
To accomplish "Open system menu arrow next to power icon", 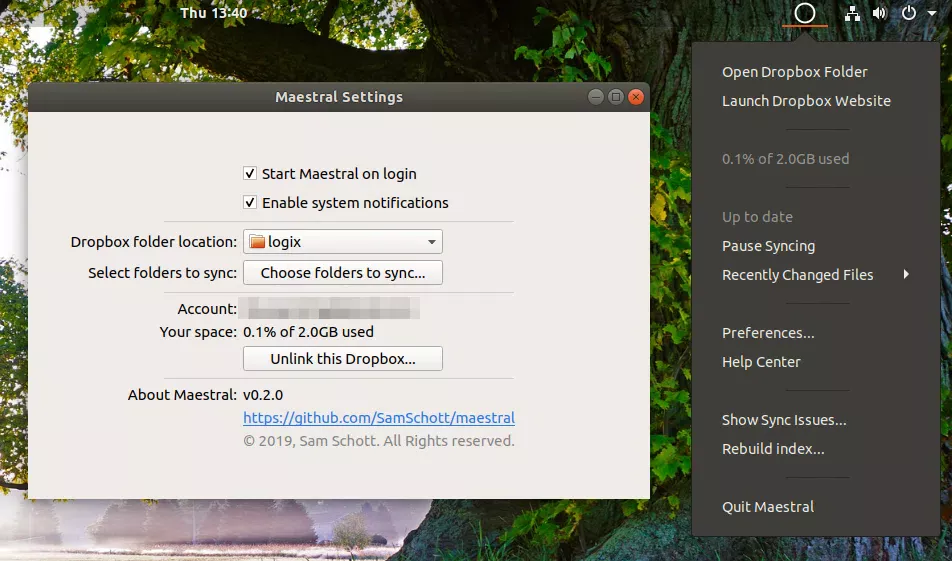I will (932, 14).
